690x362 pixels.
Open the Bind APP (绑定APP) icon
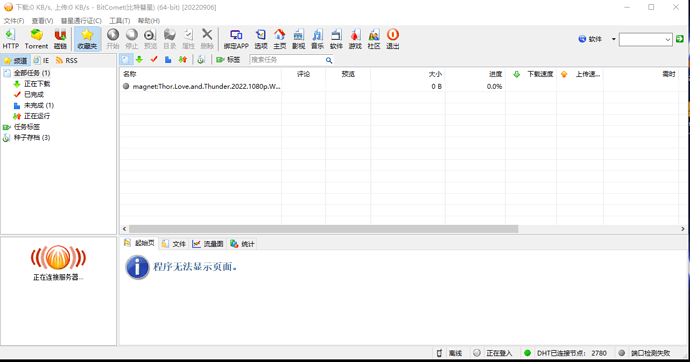[x=236, y=39]
